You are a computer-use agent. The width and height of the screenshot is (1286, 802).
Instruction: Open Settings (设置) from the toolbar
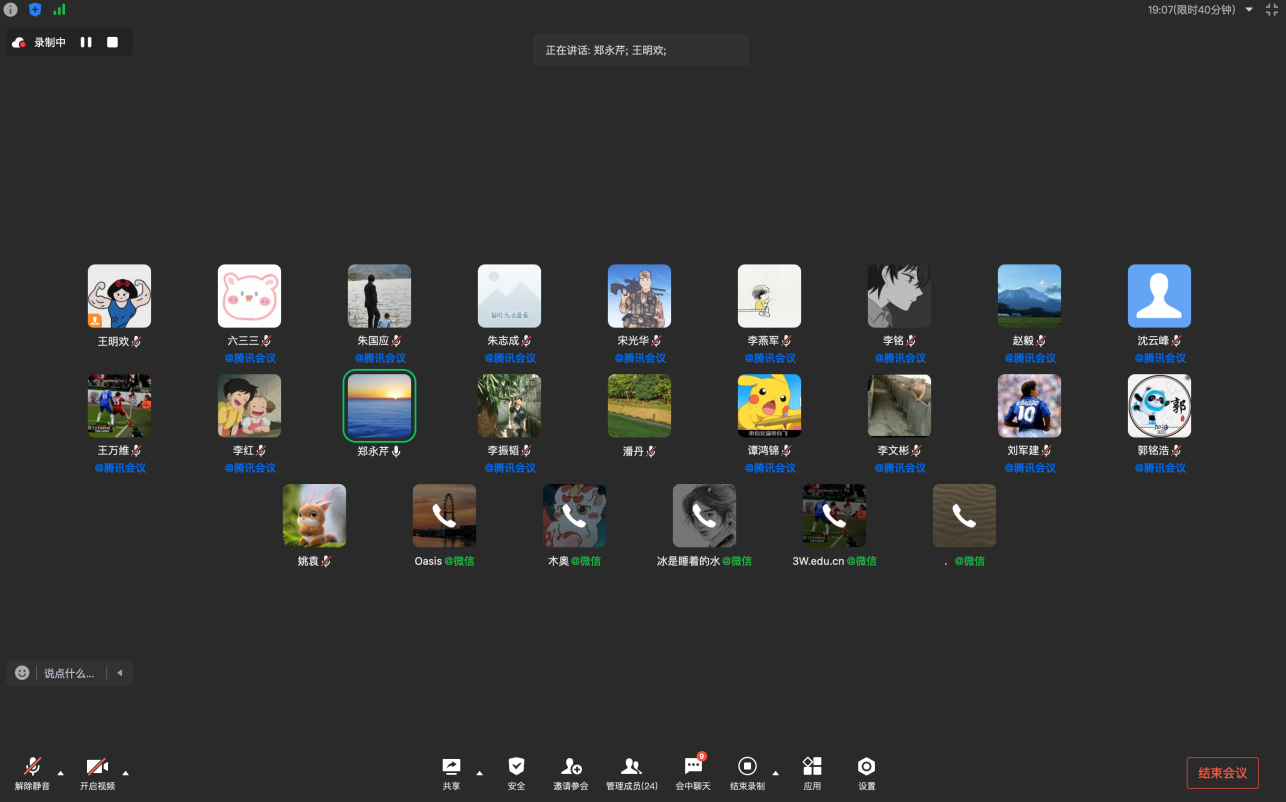[866, 767]
